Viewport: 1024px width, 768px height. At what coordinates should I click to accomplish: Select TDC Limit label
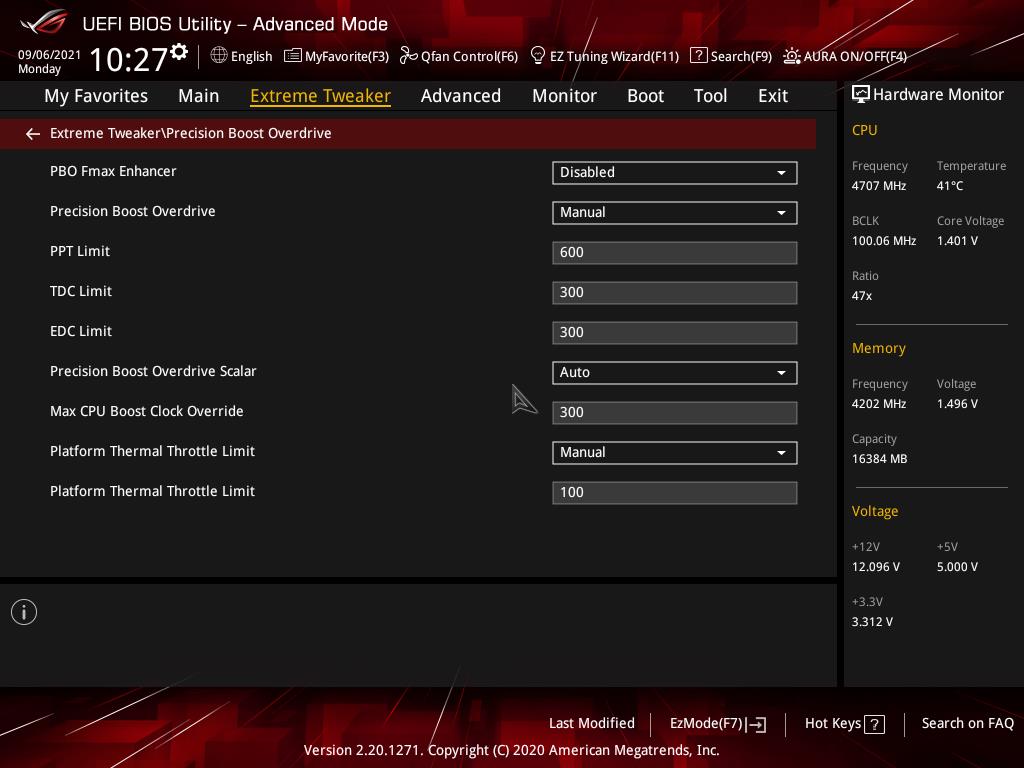pyautogui.click(x=81, y=291)
